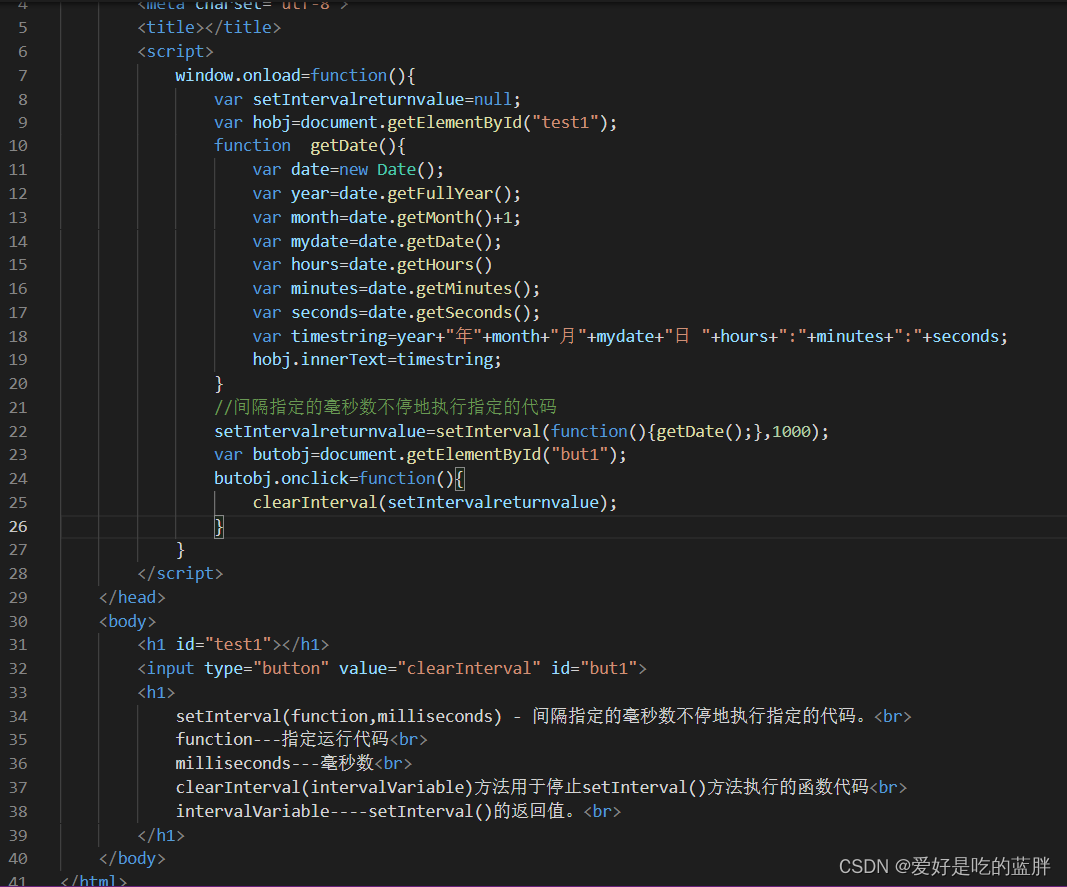The width and height of the screenshot is (1067, 887).
Task: Click window.onload text on line 7
Action: point(238,75)
